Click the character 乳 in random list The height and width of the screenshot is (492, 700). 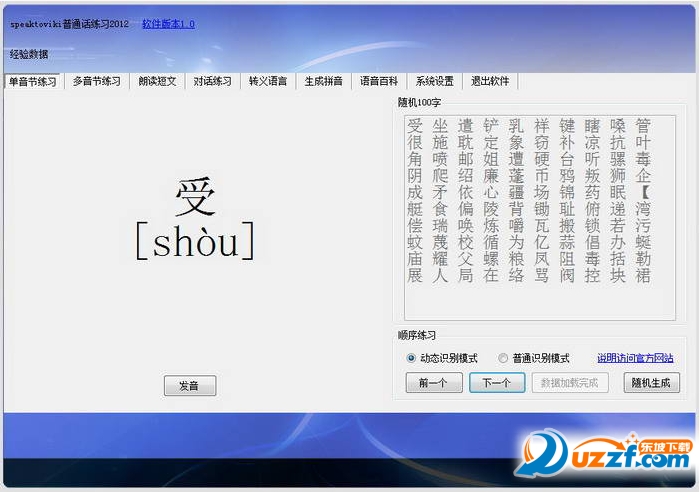516,126
